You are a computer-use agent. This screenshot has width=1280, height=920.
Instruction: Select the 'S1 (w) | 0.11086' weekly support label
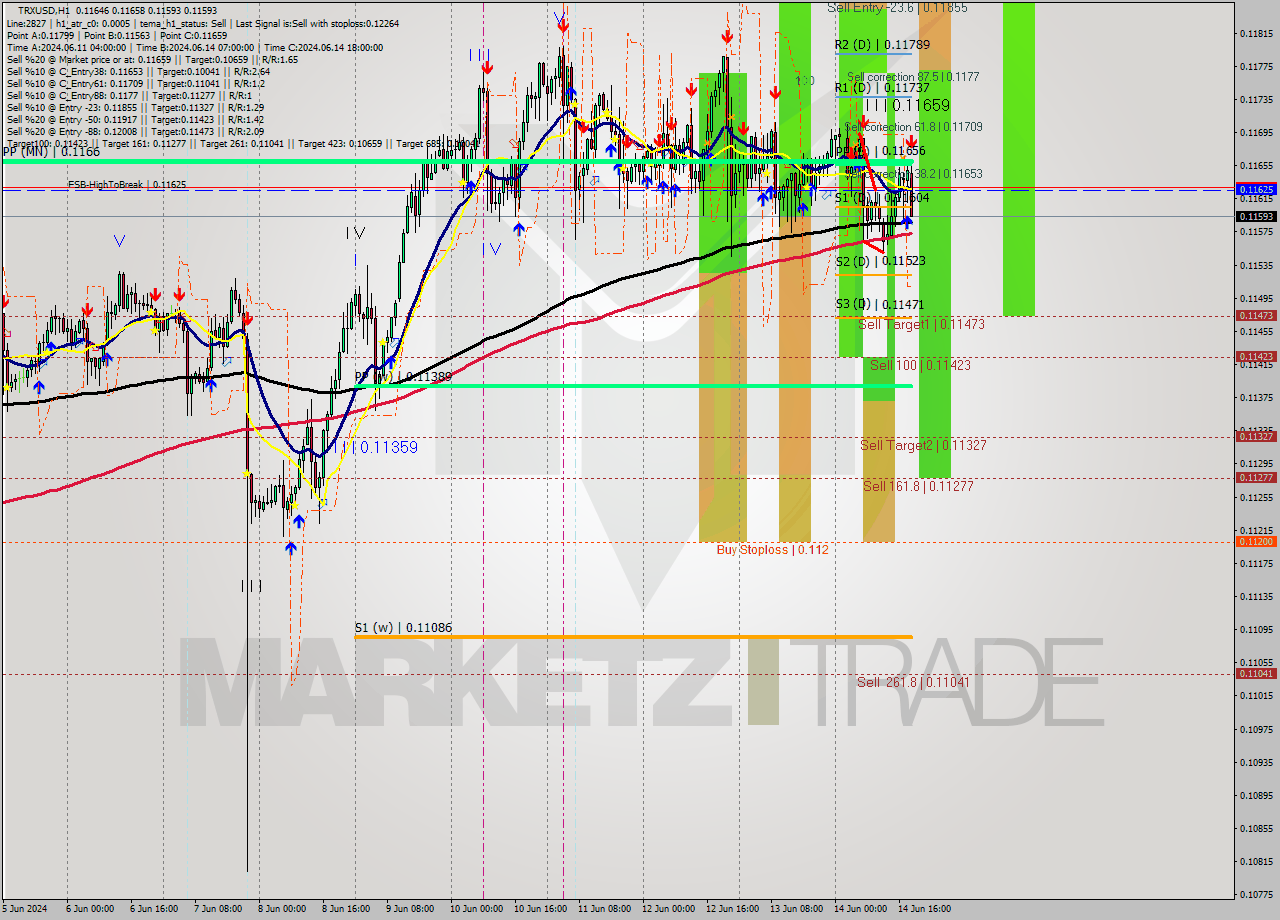tap(403, 628)
